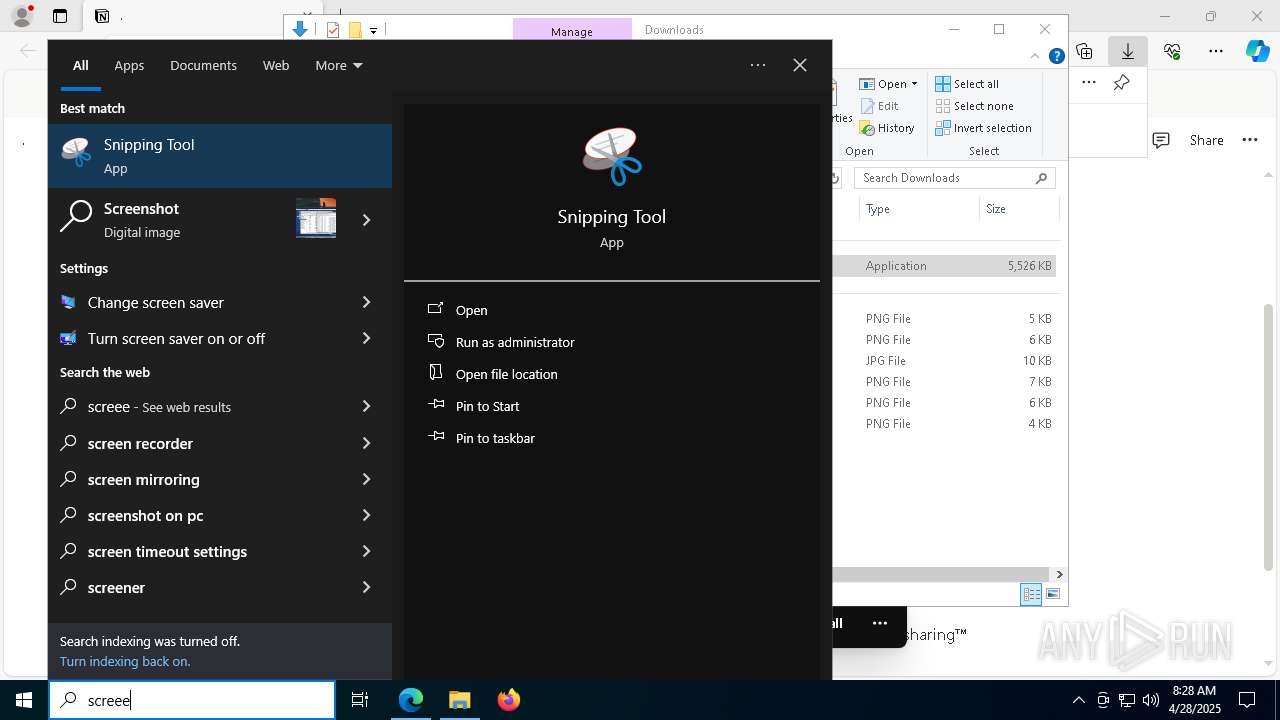
Task: Launch Microsoft Edge from taskbar
Action: pyautogui.click(x=411, y=700)
